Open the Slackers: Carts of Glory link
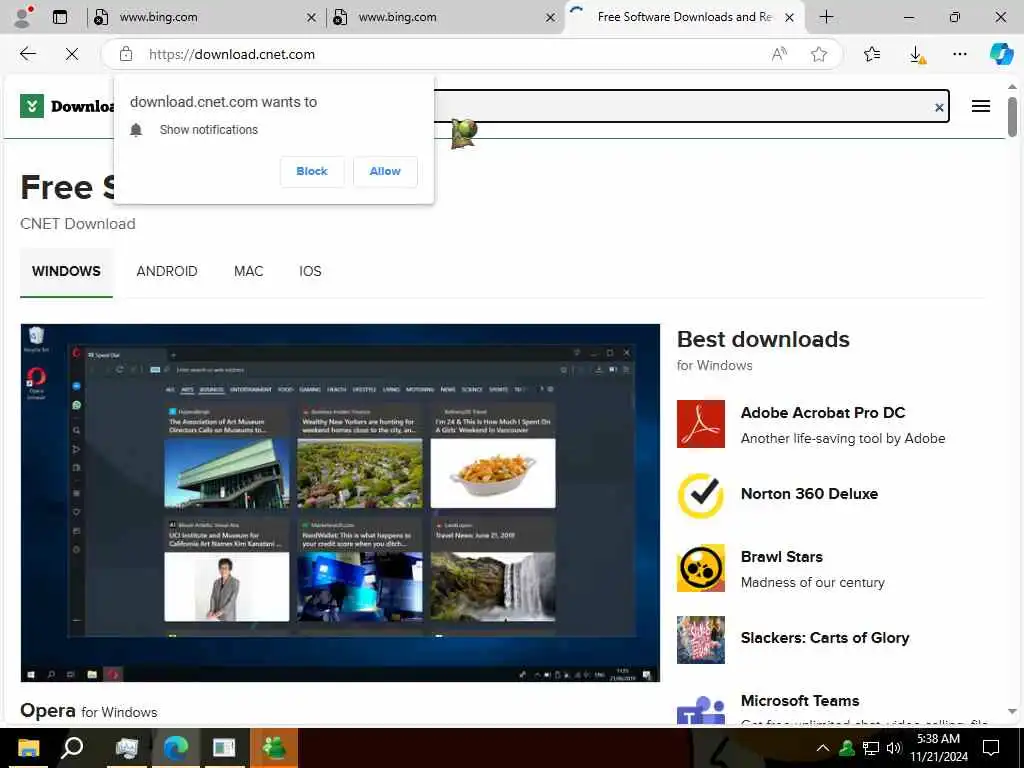This screenshot has height=768, width=1024. click(x=825, y=638)
